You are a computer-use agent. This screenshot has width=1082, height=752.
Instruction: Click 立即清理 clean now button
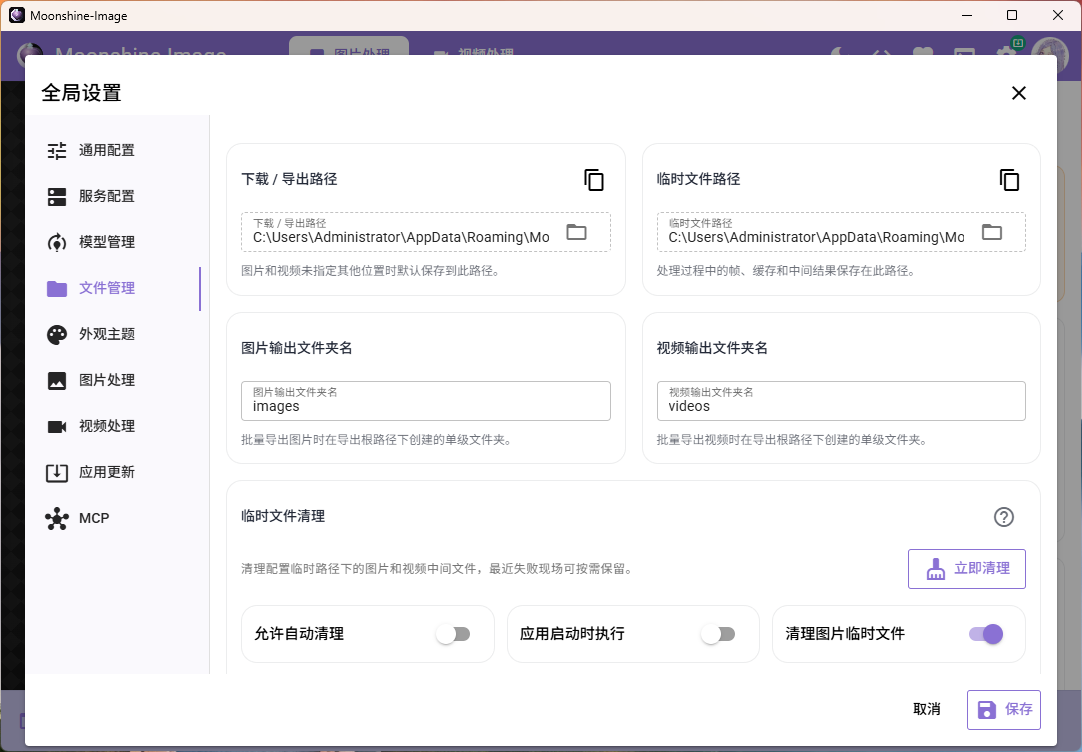coord(966,569)
